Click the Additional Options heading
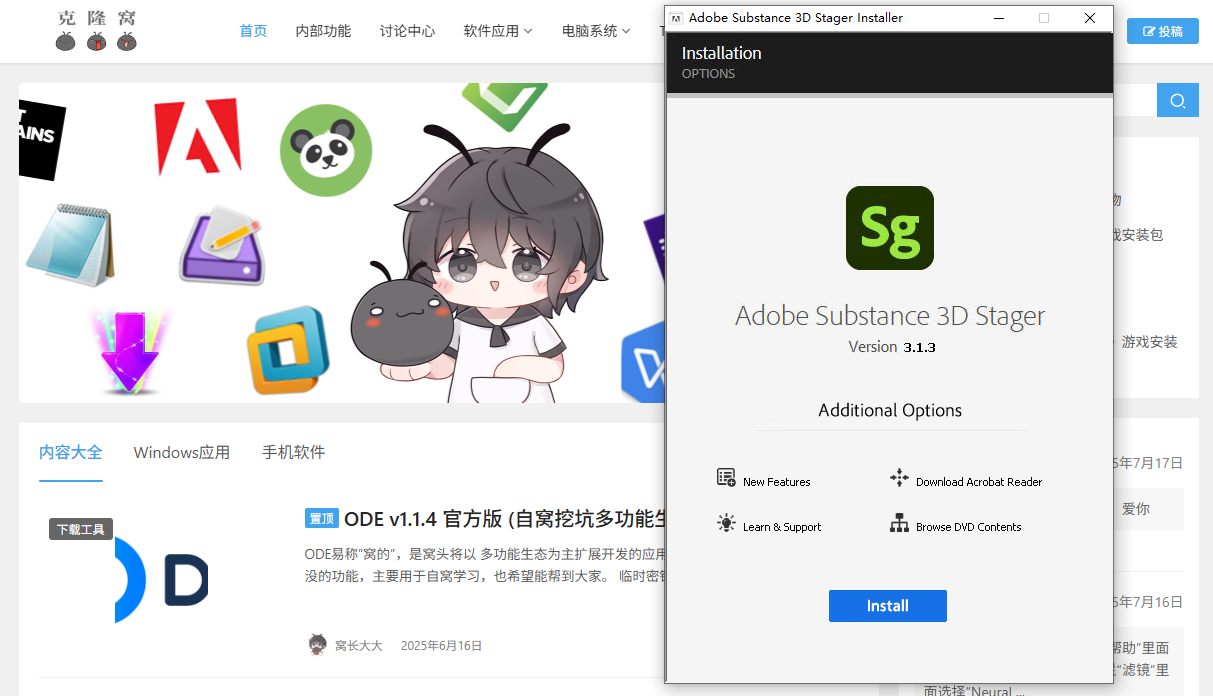The height and width of the screenshot is (696, 1213). pos(890,410)
